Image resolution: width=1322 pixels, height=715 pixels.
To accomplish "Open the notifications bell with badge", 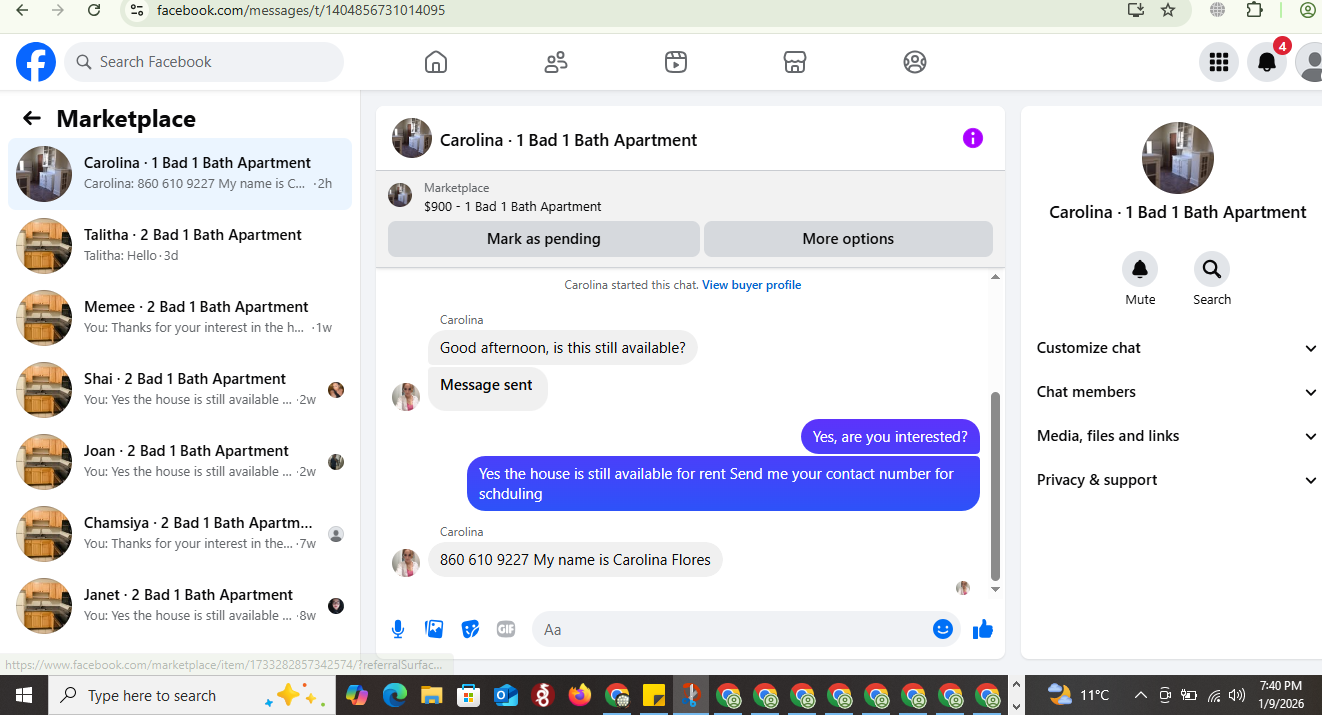I will (x=1267, y=62).
